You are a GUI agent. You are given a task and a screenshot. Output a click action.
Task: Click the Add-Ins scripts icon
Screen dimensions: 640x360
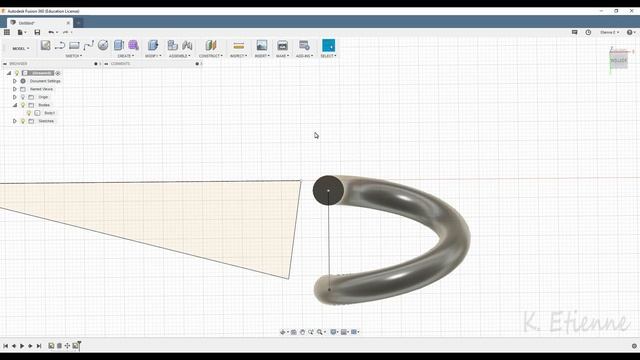point(304,45)
